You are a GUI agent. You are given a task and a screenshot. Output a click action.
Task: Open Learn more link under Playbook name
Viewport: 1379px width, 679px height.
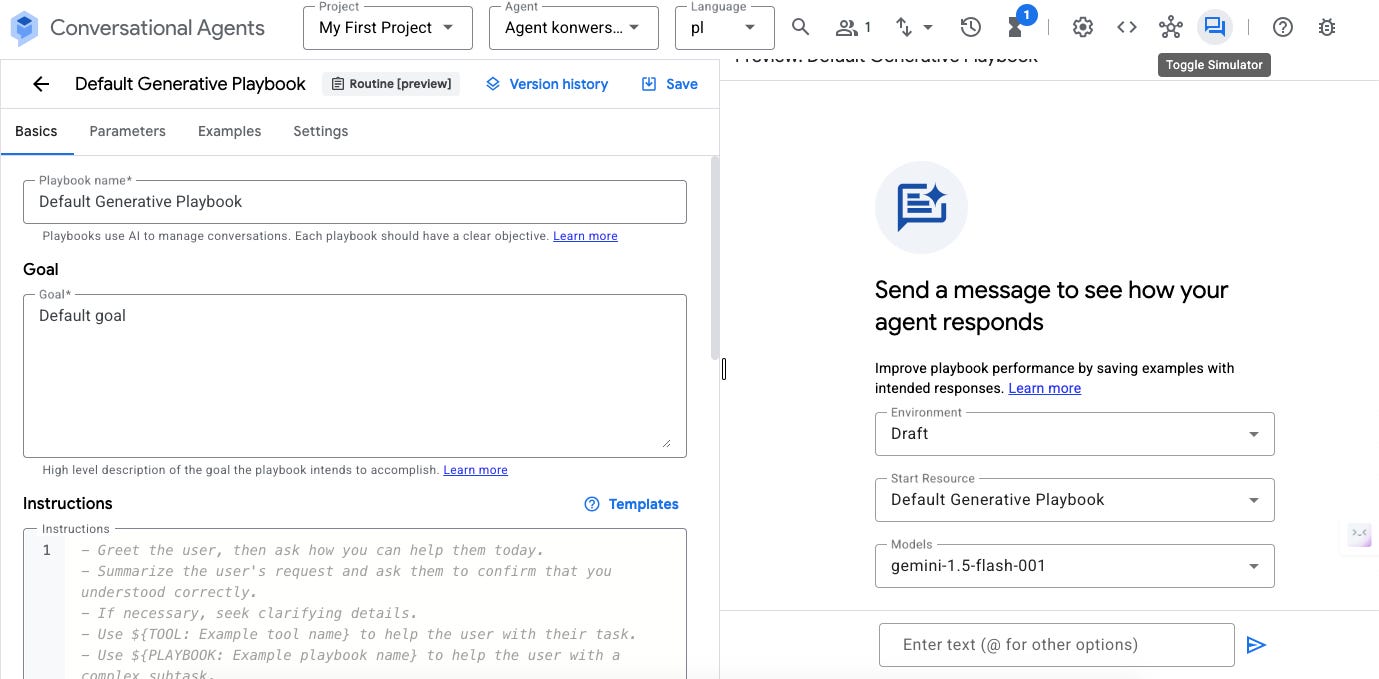coord(585,236)
